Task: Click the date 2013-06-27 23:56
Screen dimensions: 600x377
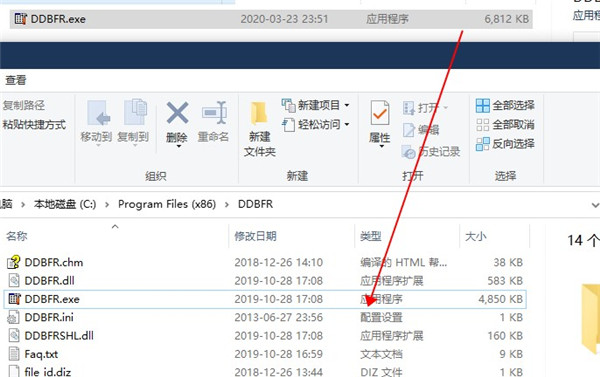Action: click(279, 317)
